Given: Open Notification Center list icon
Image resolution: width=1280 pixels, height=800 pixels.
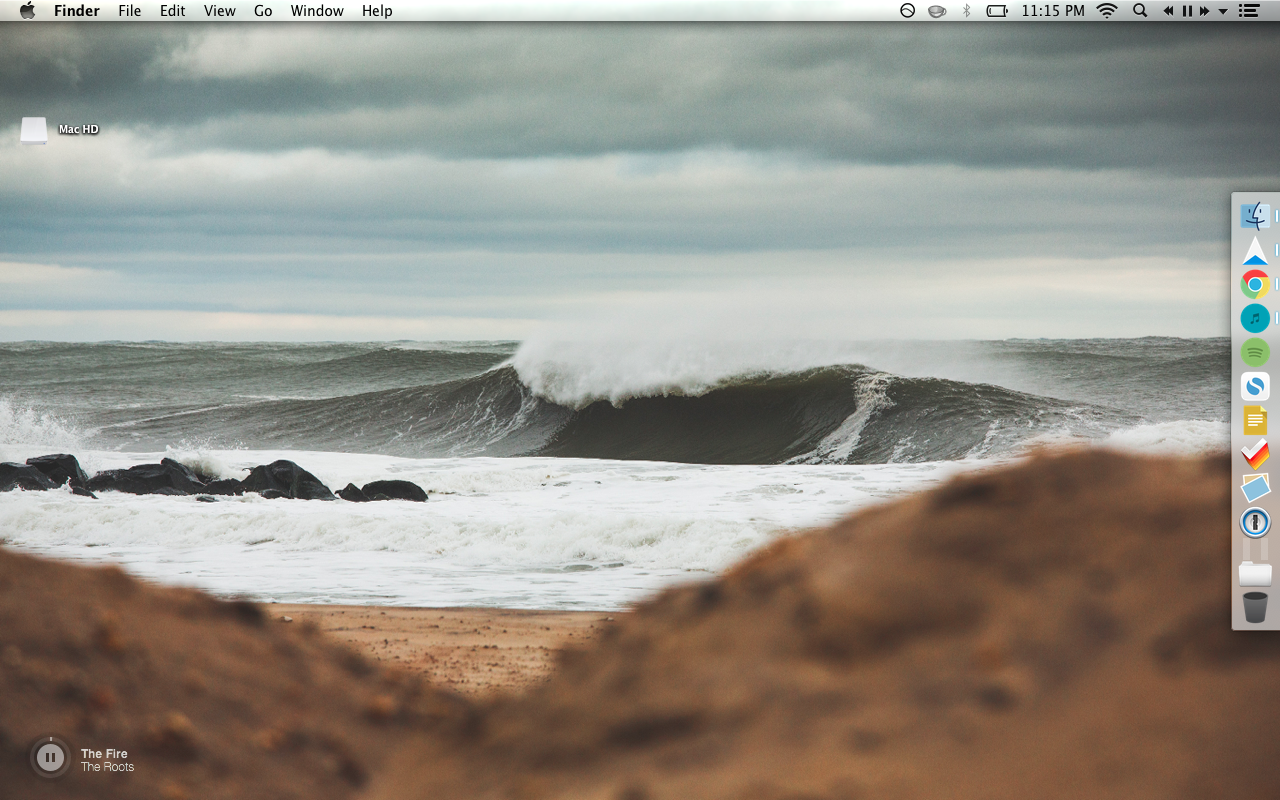Looking at the screenshot, I should click(1249, 11).
